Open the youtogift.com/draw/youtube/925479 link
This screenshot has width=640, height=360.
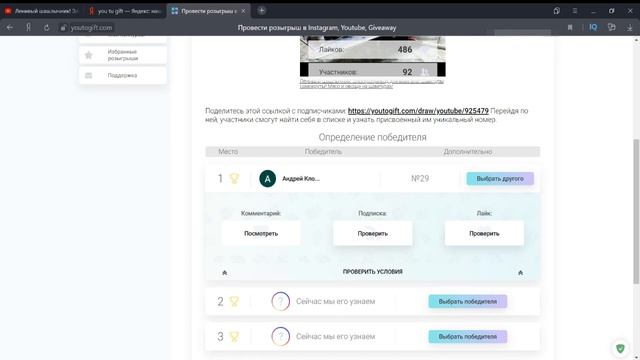pos(418,111)
